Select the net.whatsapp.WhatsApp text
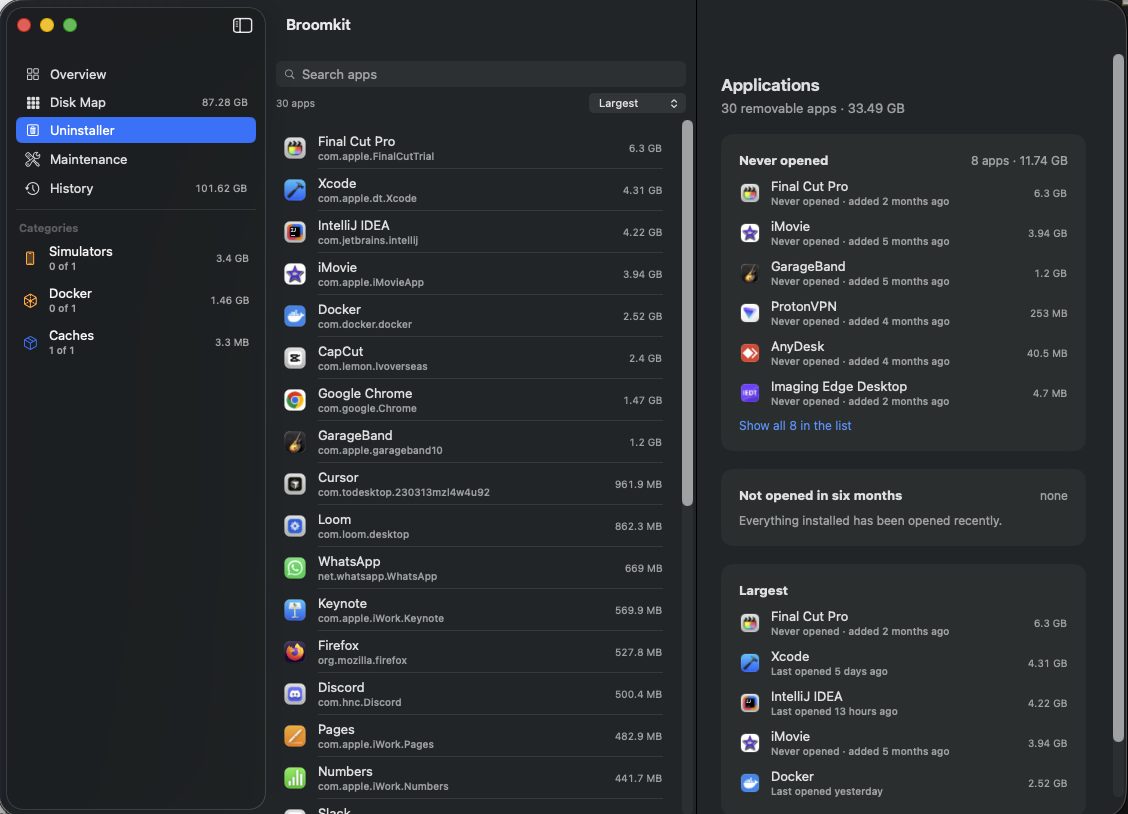 377,577
